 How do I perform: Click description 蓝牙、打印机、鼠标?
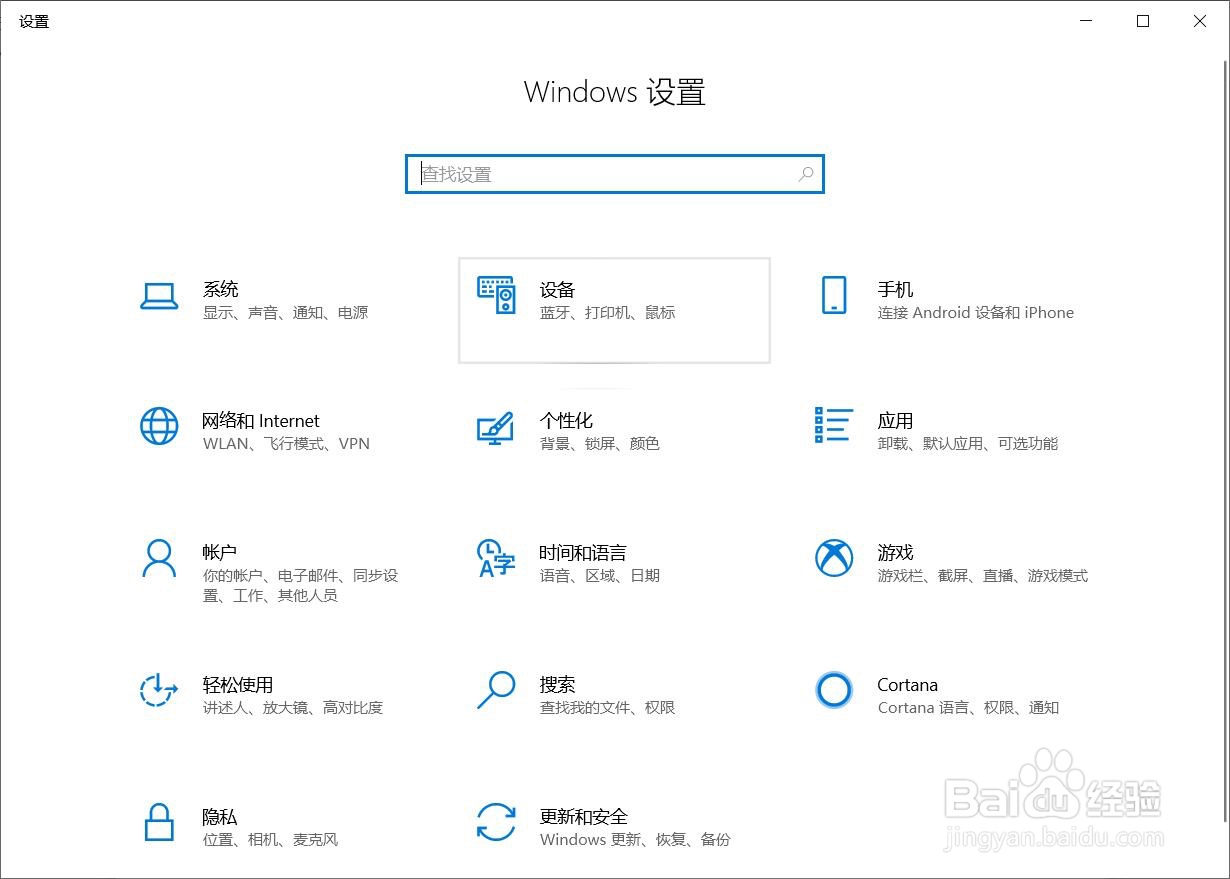tap(608, 313)
